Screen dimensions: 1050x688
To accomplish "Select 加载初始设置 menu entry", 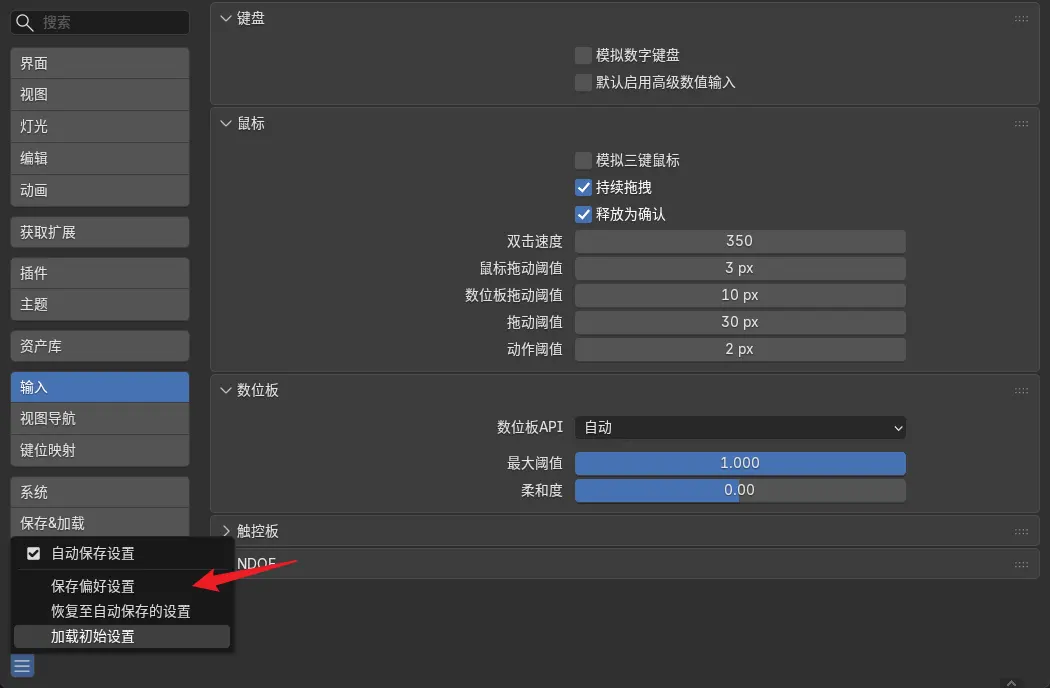I will (122, 636).
